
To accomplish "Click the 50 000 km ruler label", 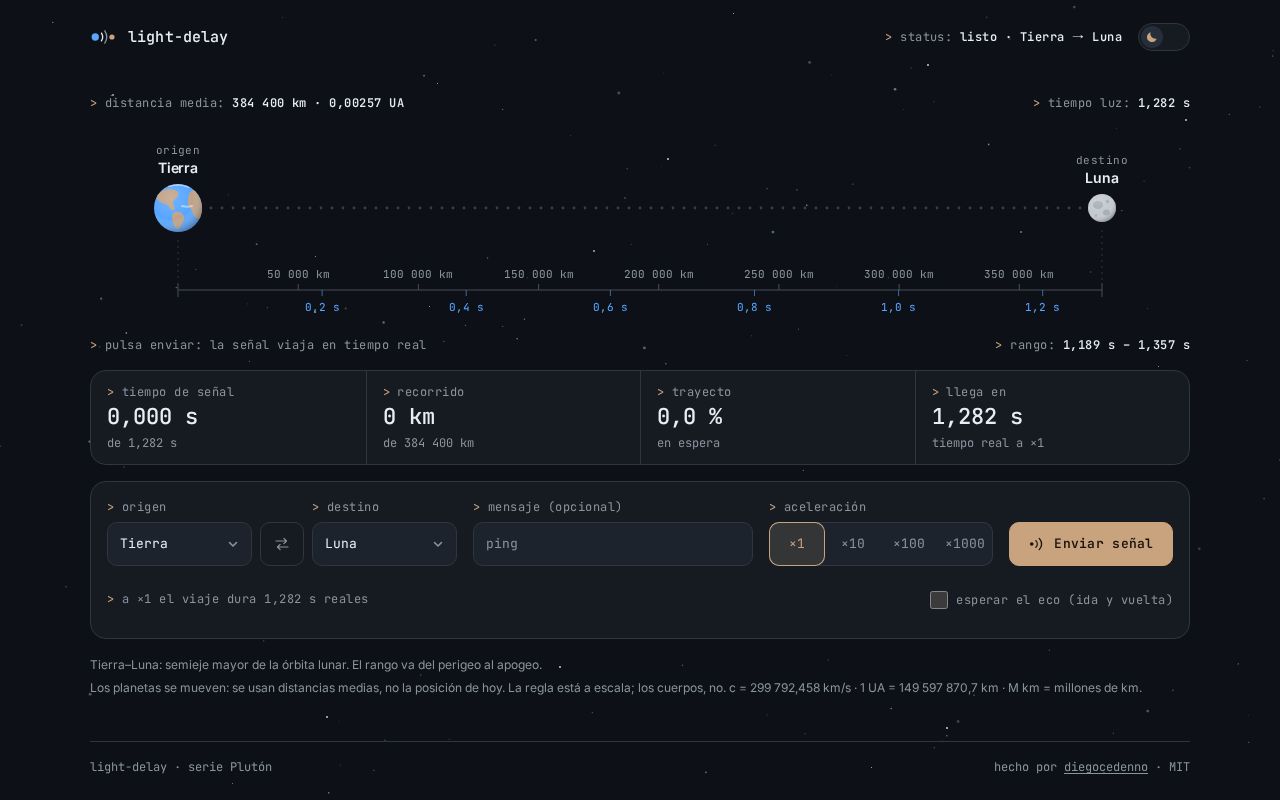I will tap(298, 274).
